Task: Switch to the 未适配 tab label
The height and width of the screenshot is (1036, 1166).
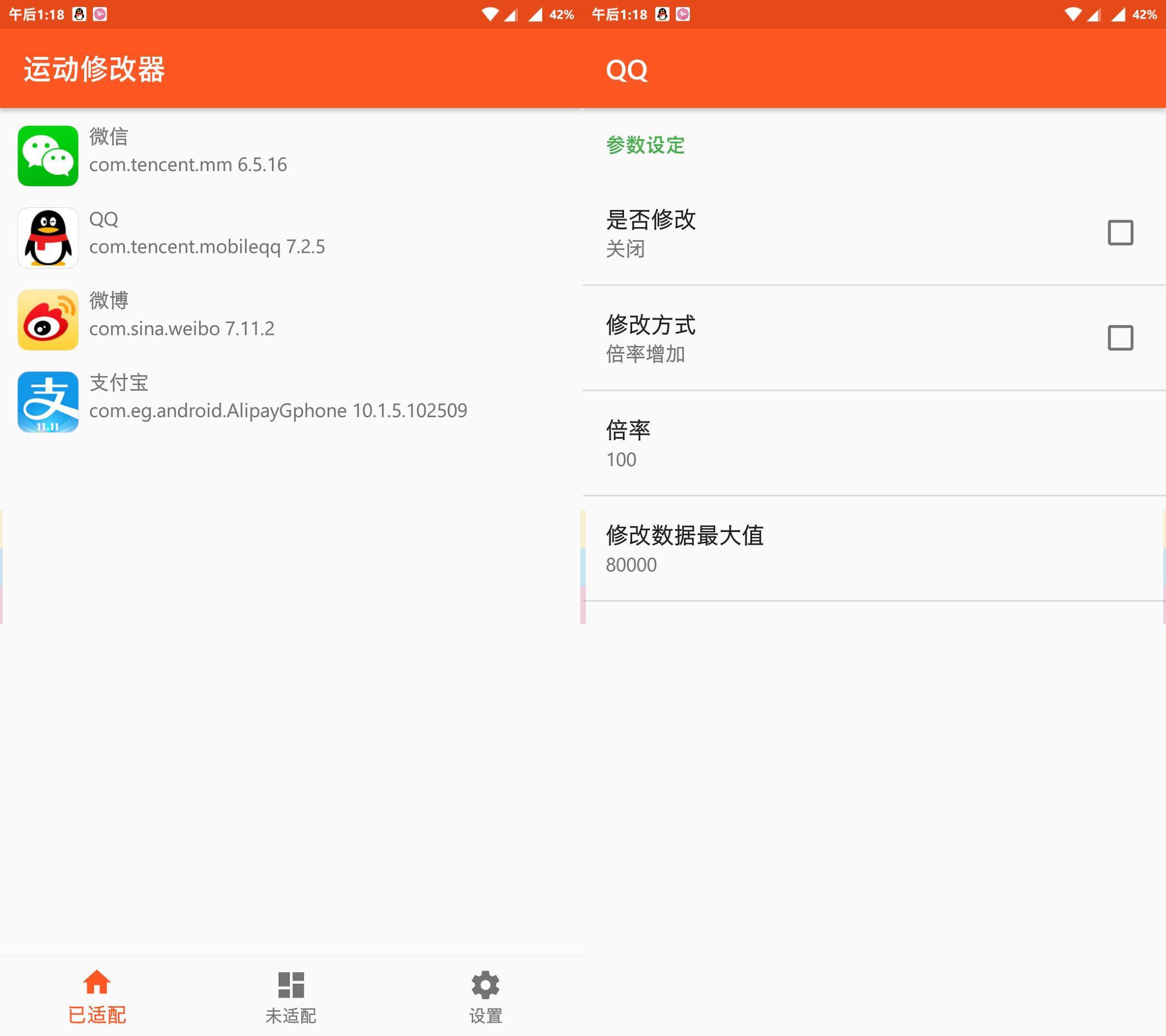Action: click(x=291, y=1016)
